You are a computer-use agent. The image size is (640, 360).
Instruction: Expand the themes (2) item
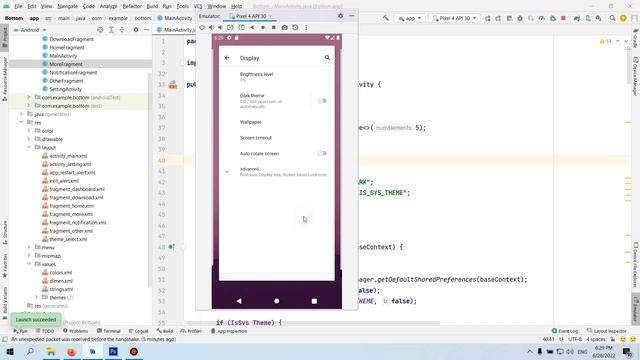click(36, 297)
